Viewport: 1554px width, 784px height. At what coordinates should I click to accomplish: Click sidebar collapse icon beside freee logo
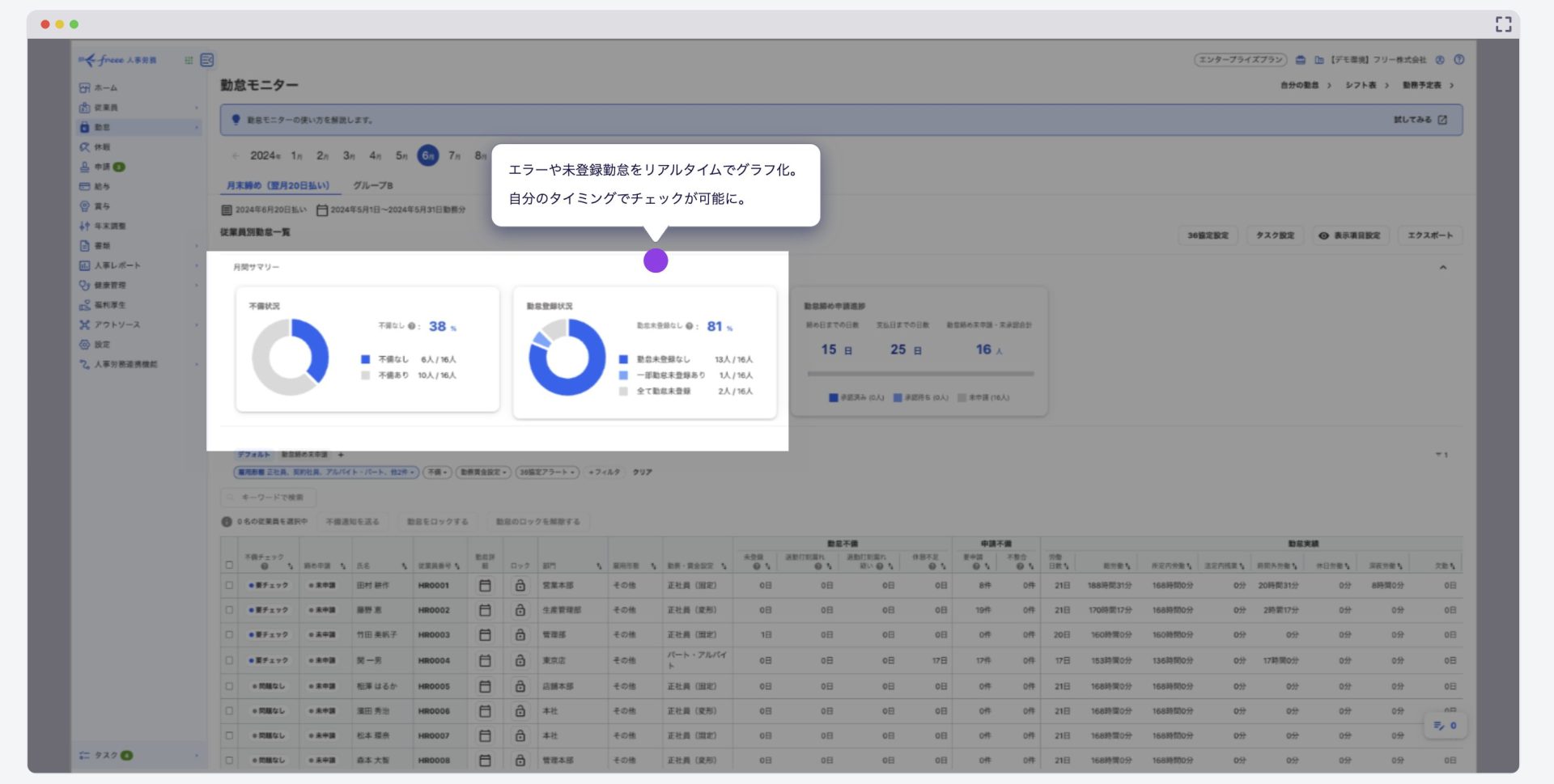tap(207, 60)
